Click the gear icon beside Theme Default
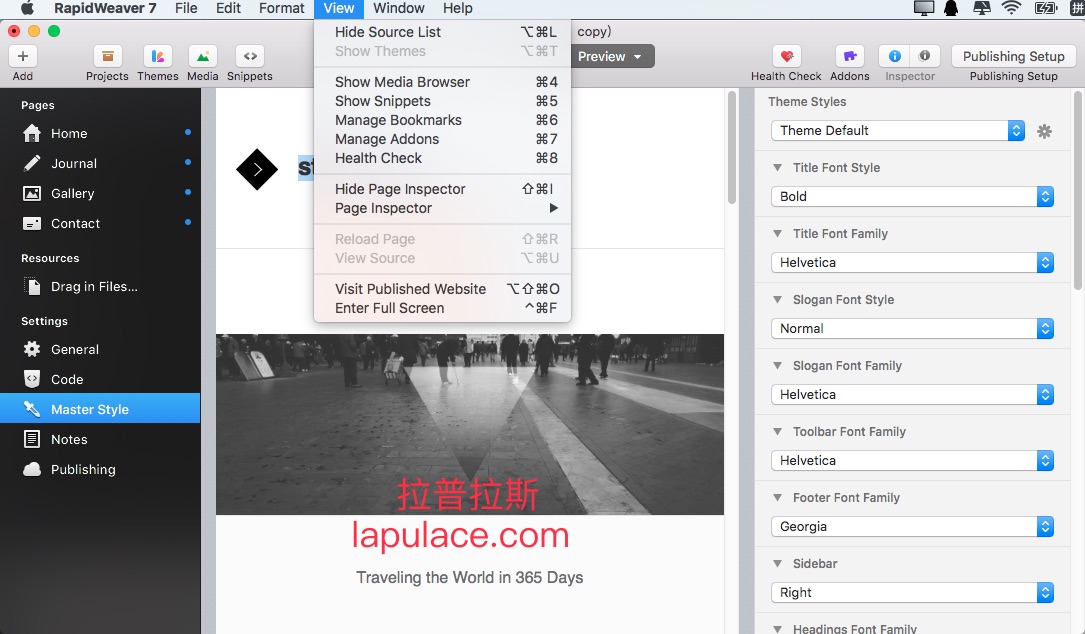 1044,131
